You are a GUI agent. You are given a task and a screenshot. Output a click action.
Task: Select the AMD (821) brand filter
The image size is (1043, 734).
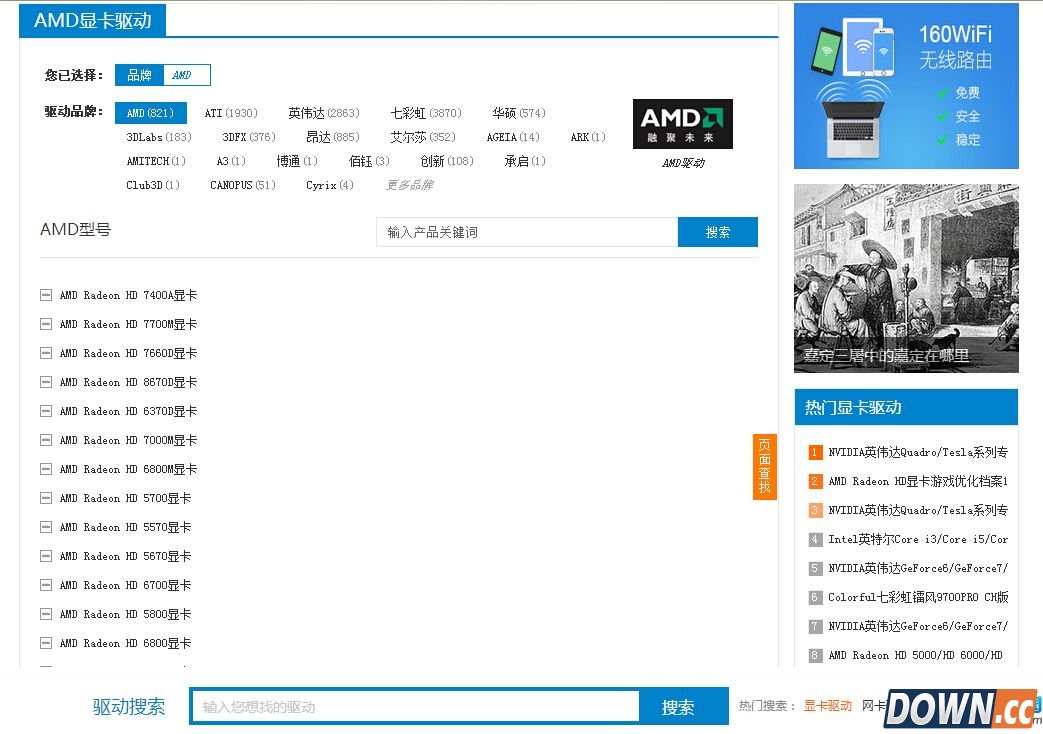click(x=150, y=113)
